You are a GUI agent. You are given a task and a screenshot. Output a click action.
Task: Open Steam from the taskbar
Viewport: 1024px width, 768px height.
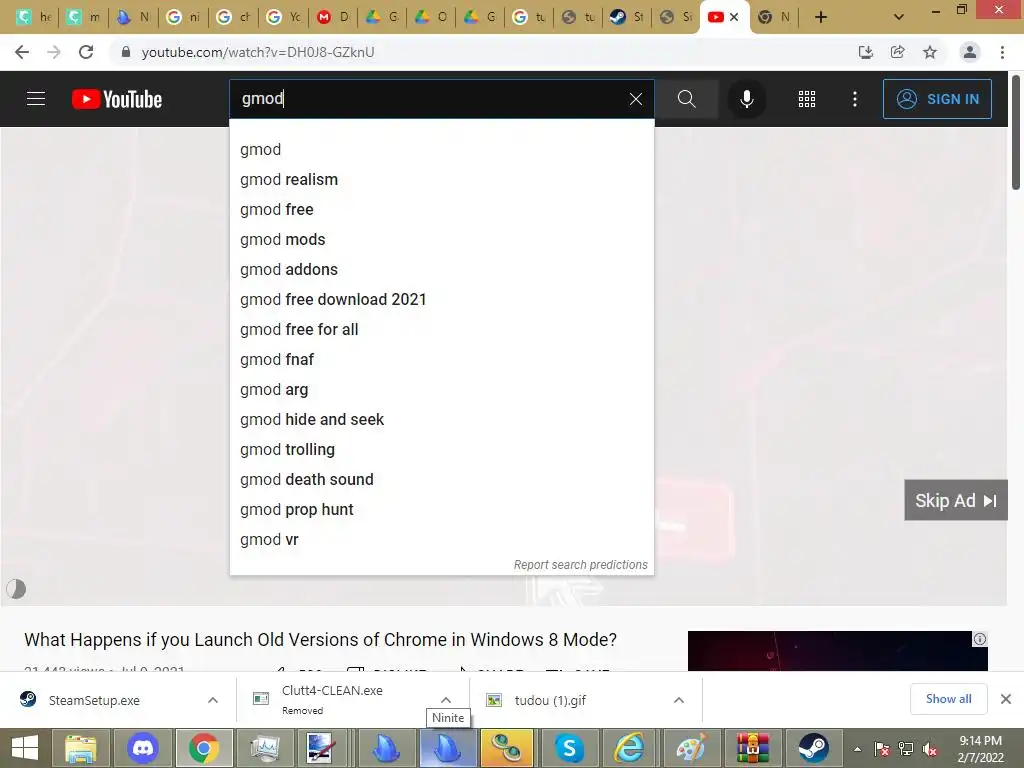click(x=813, y=748)
